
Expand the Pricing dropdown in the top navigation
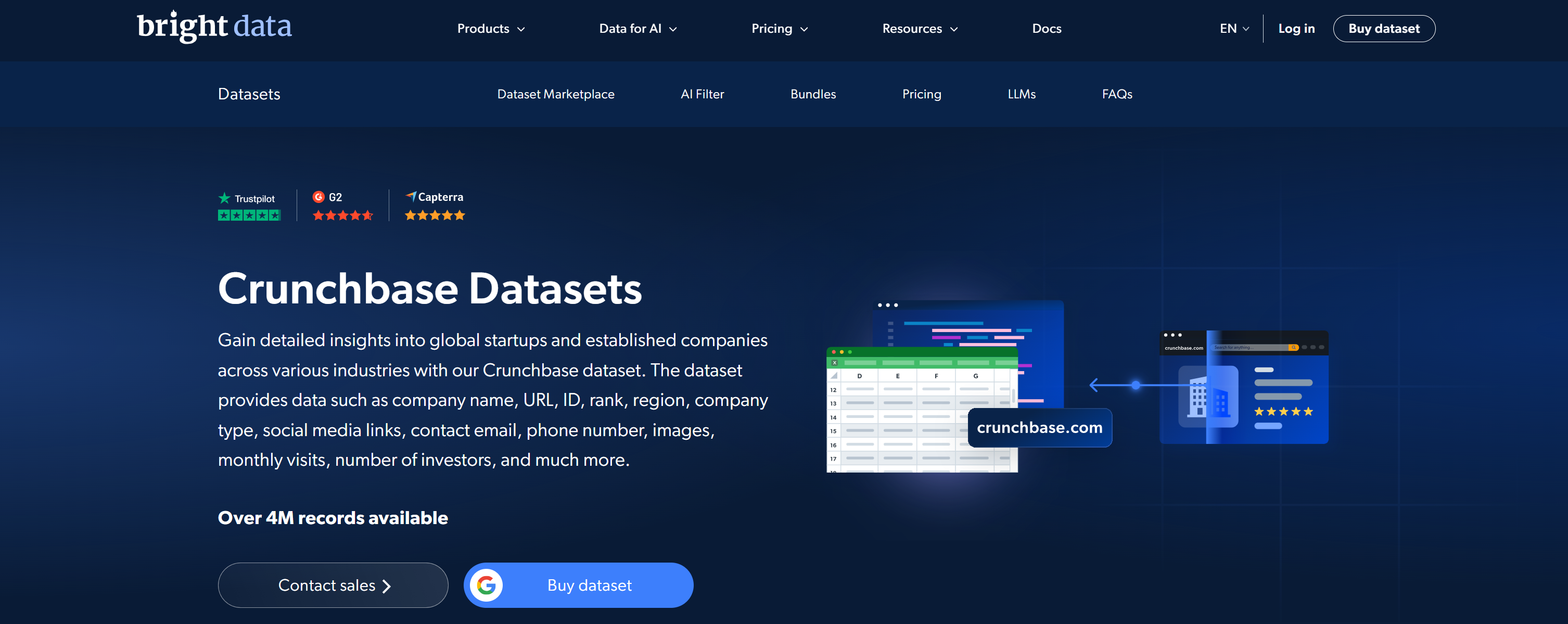click(779, 28)
